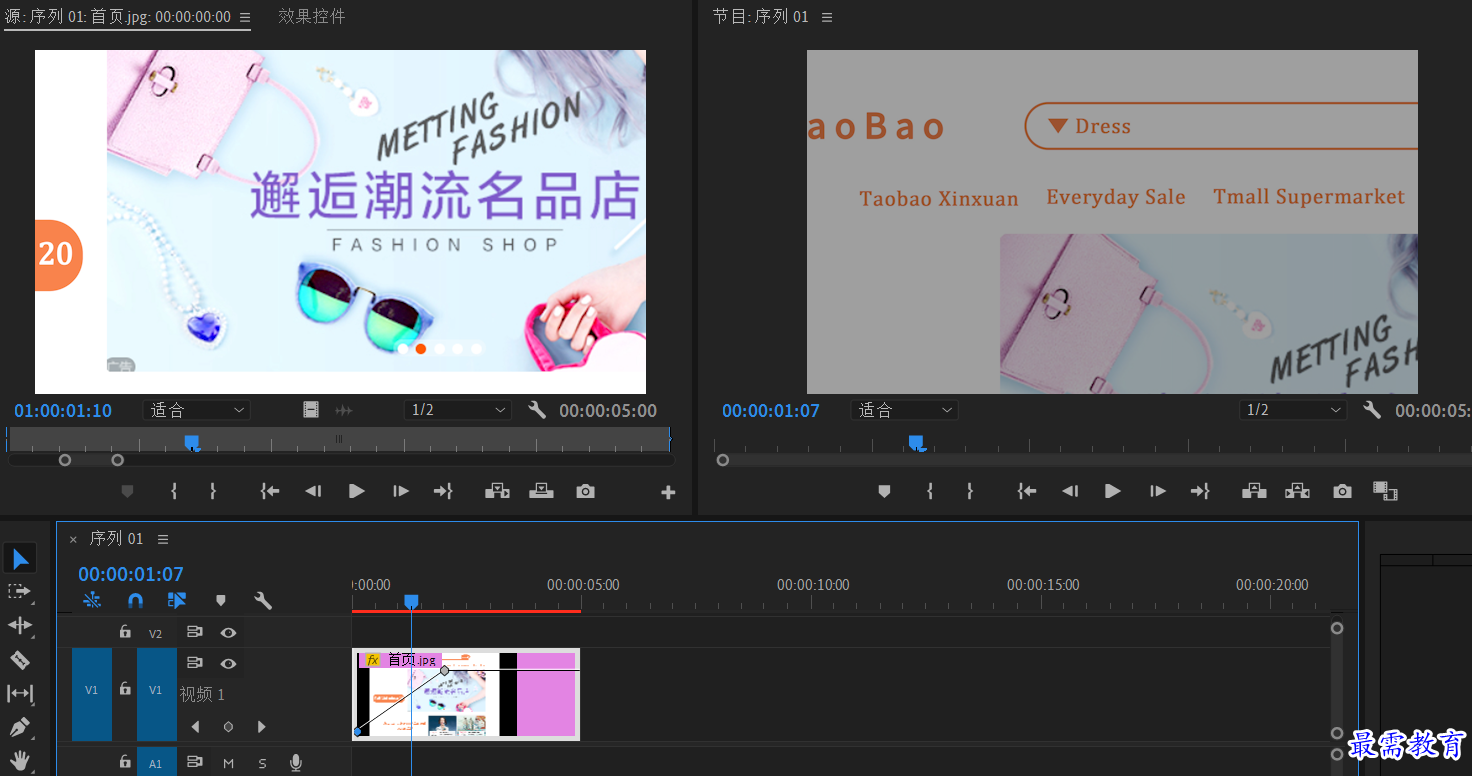Screen dimensions: 1472x776
Task: Close 序列 01 timeline tab
Action: pyautogui.click(x=73, y=539)
